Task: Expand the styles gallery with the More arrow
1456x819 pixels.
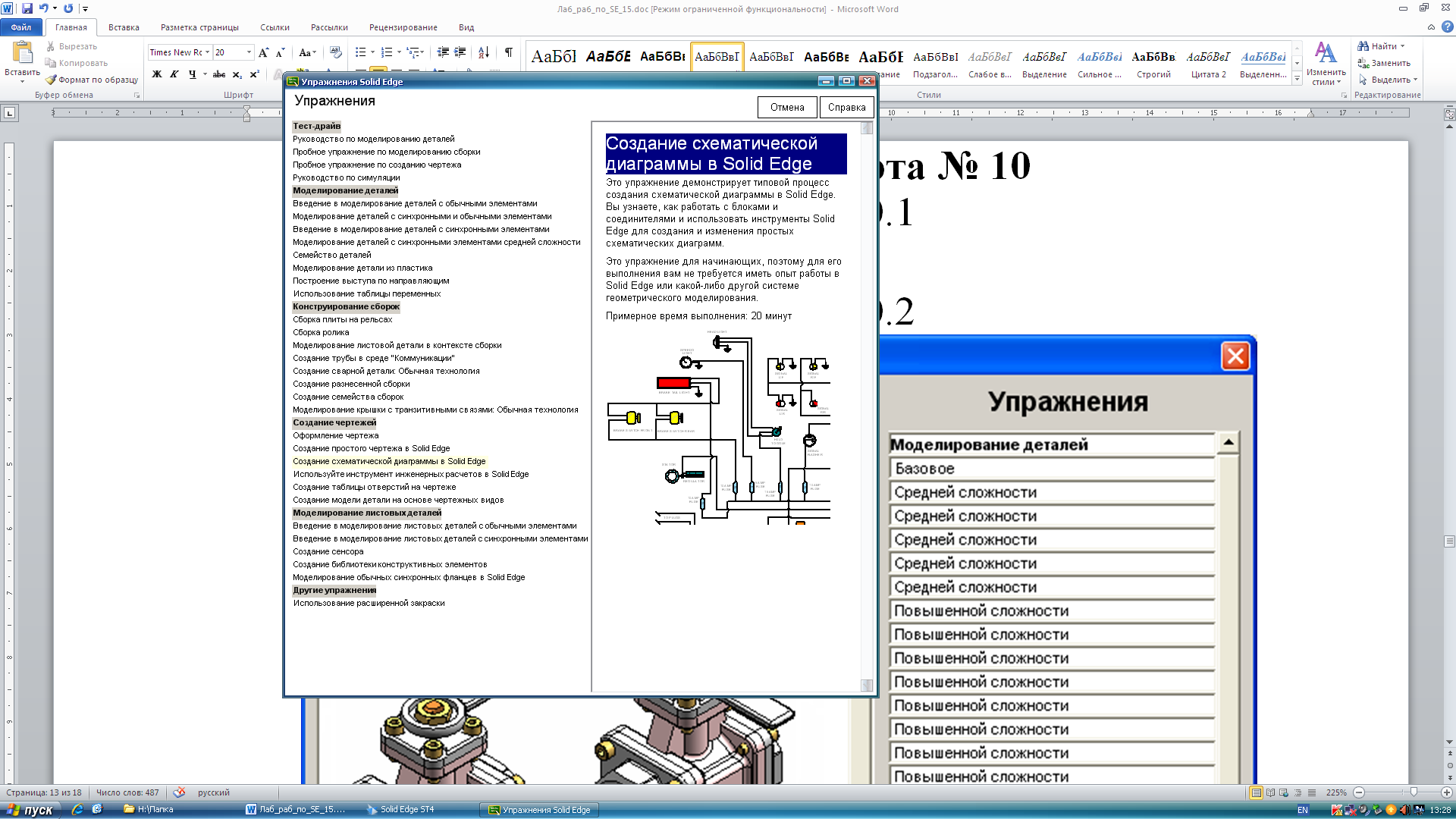Action: [1298, 78]
